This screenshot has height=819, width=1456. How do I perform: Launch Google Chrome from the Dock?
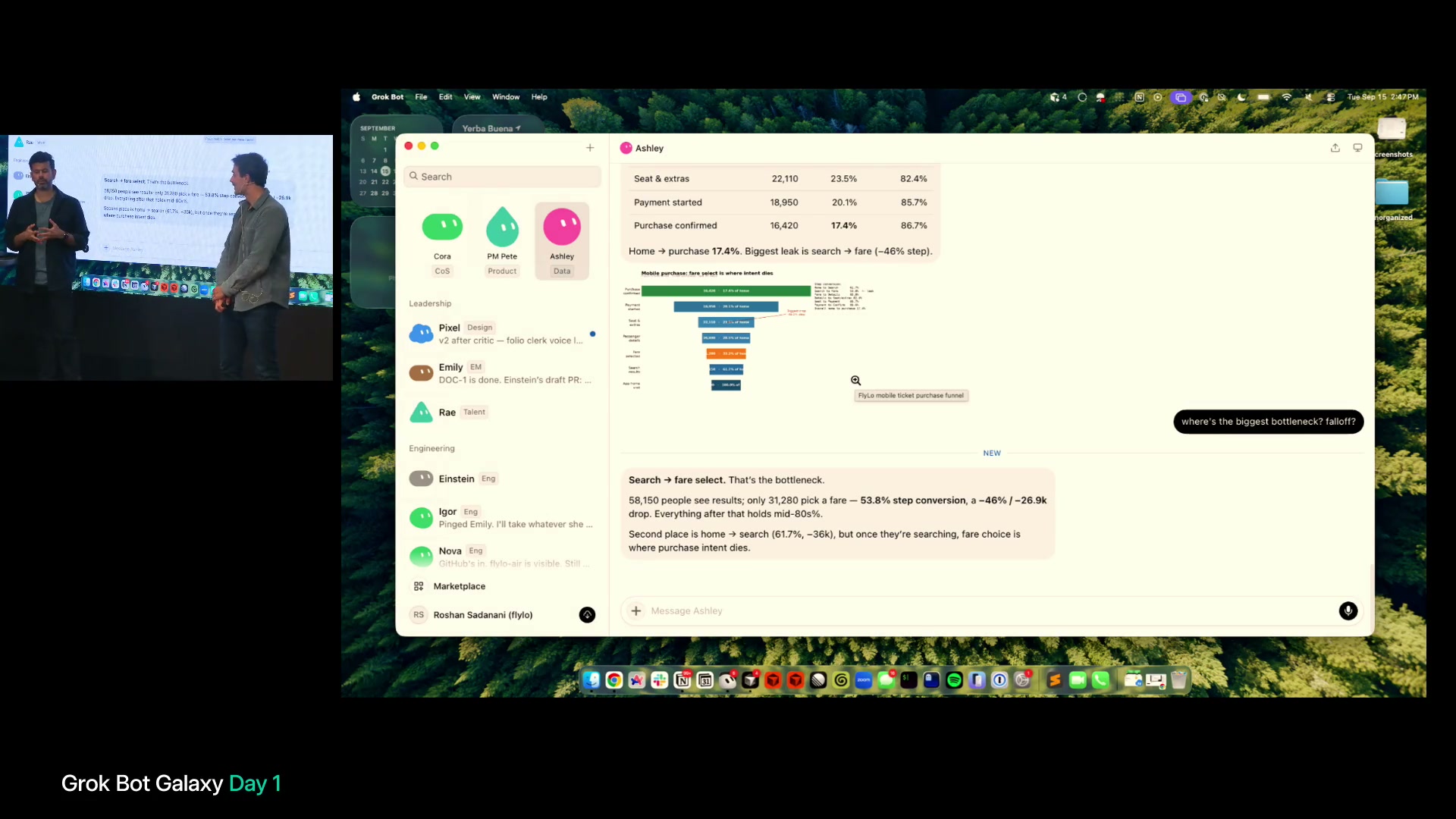pos(614,680)
